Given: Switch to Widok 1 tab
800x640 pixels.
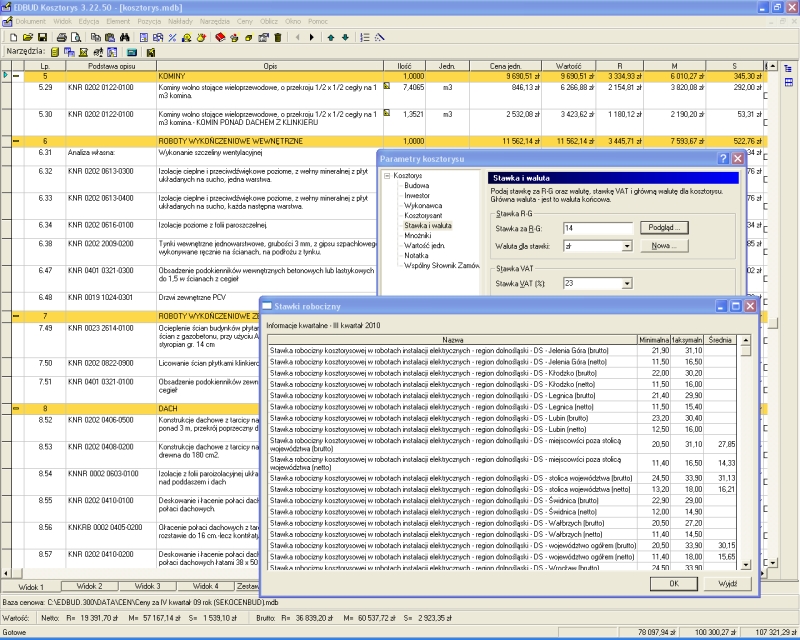Looking at the screenshot, I should (31, 587).
